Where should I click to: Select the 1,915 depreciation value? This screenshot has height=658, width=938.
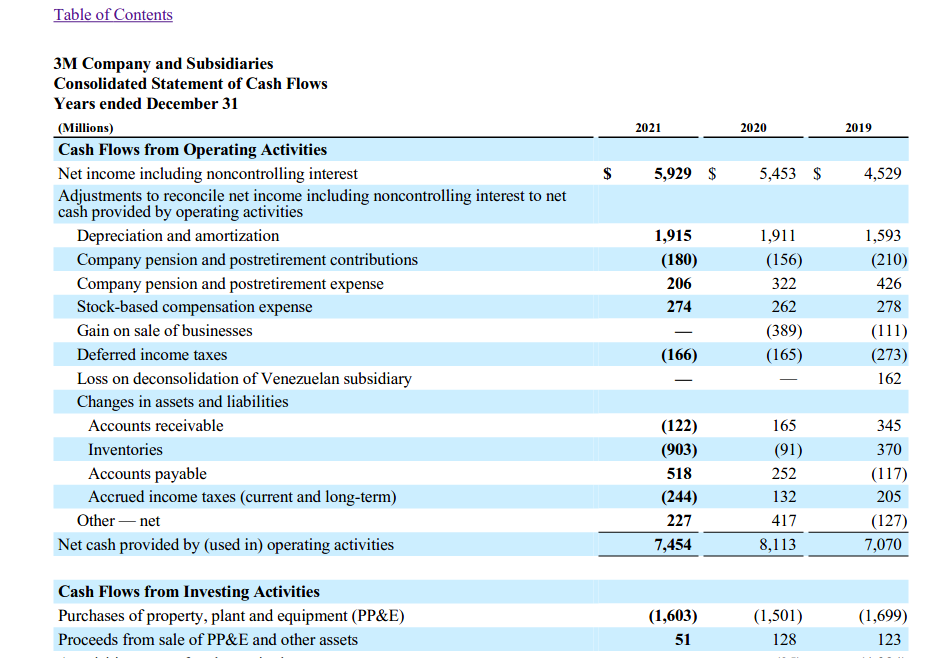coord(672,236)
